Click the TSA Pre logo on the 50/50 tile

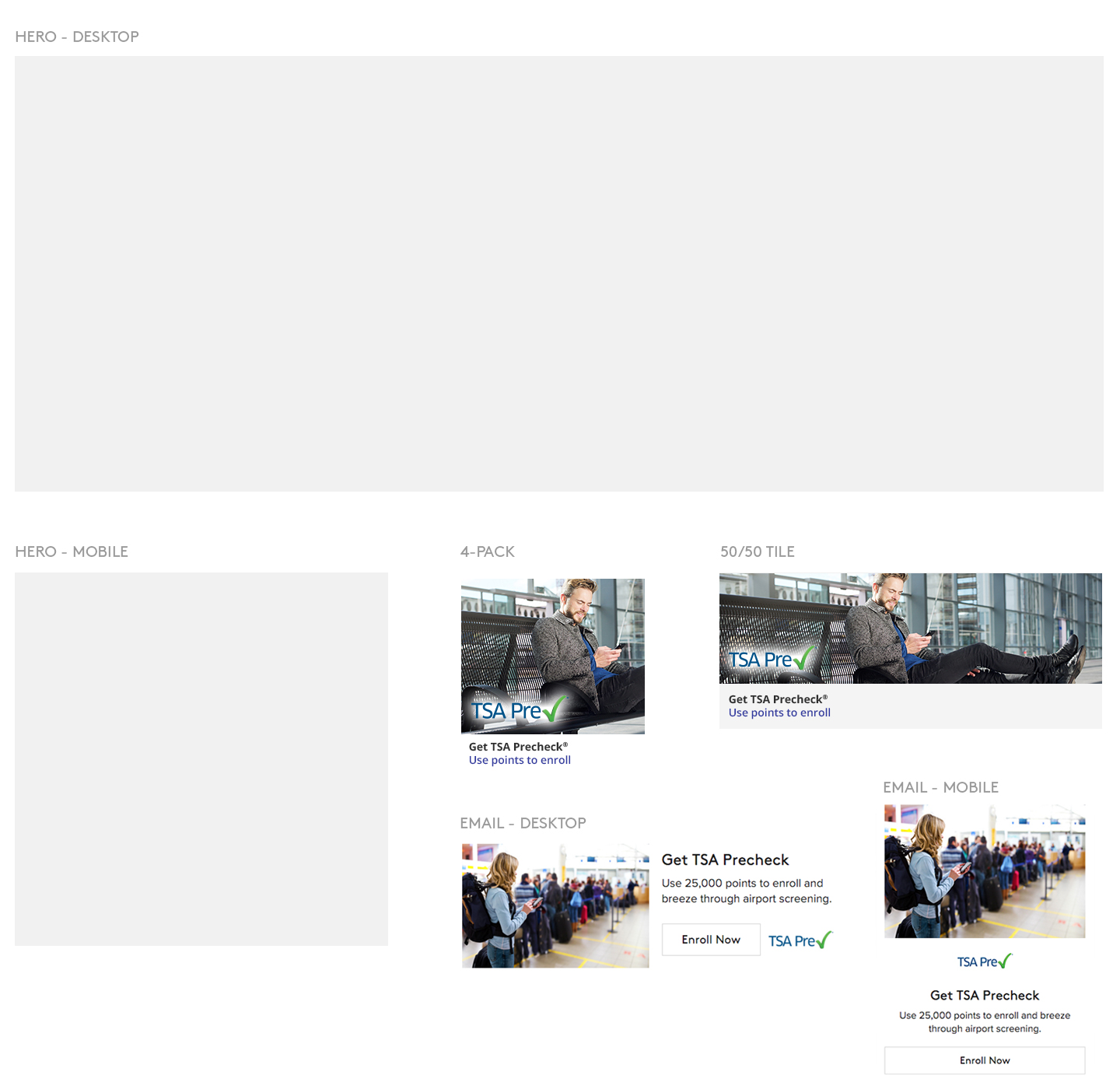tap(772, 660)
